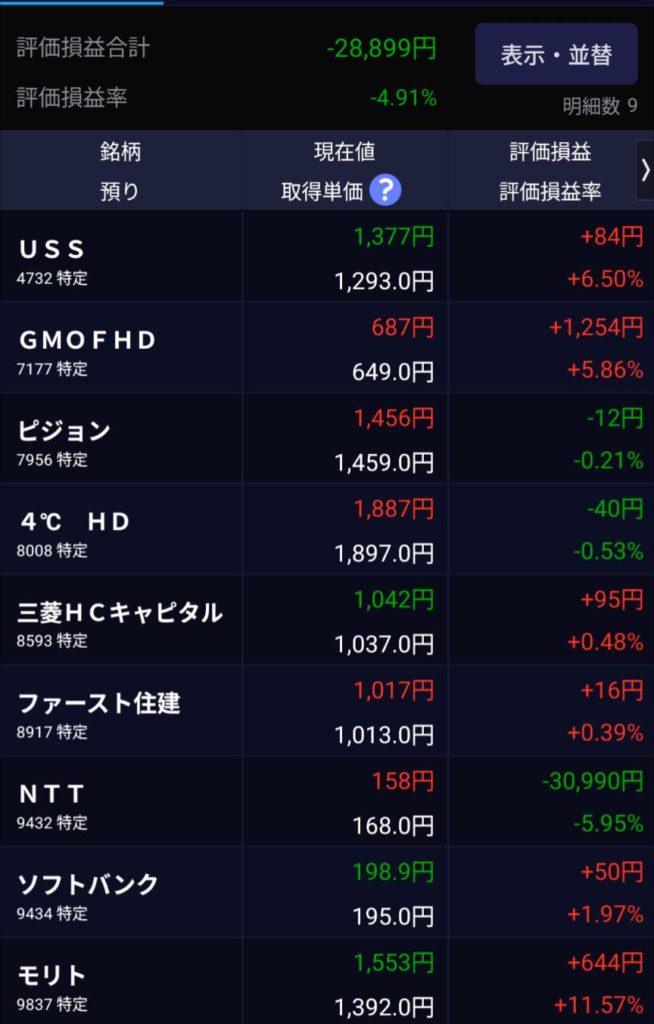The width and height of the screenshot is (654, 1024).
Task: Tap the 4℃ HD holding row
Action: (120, 531)
